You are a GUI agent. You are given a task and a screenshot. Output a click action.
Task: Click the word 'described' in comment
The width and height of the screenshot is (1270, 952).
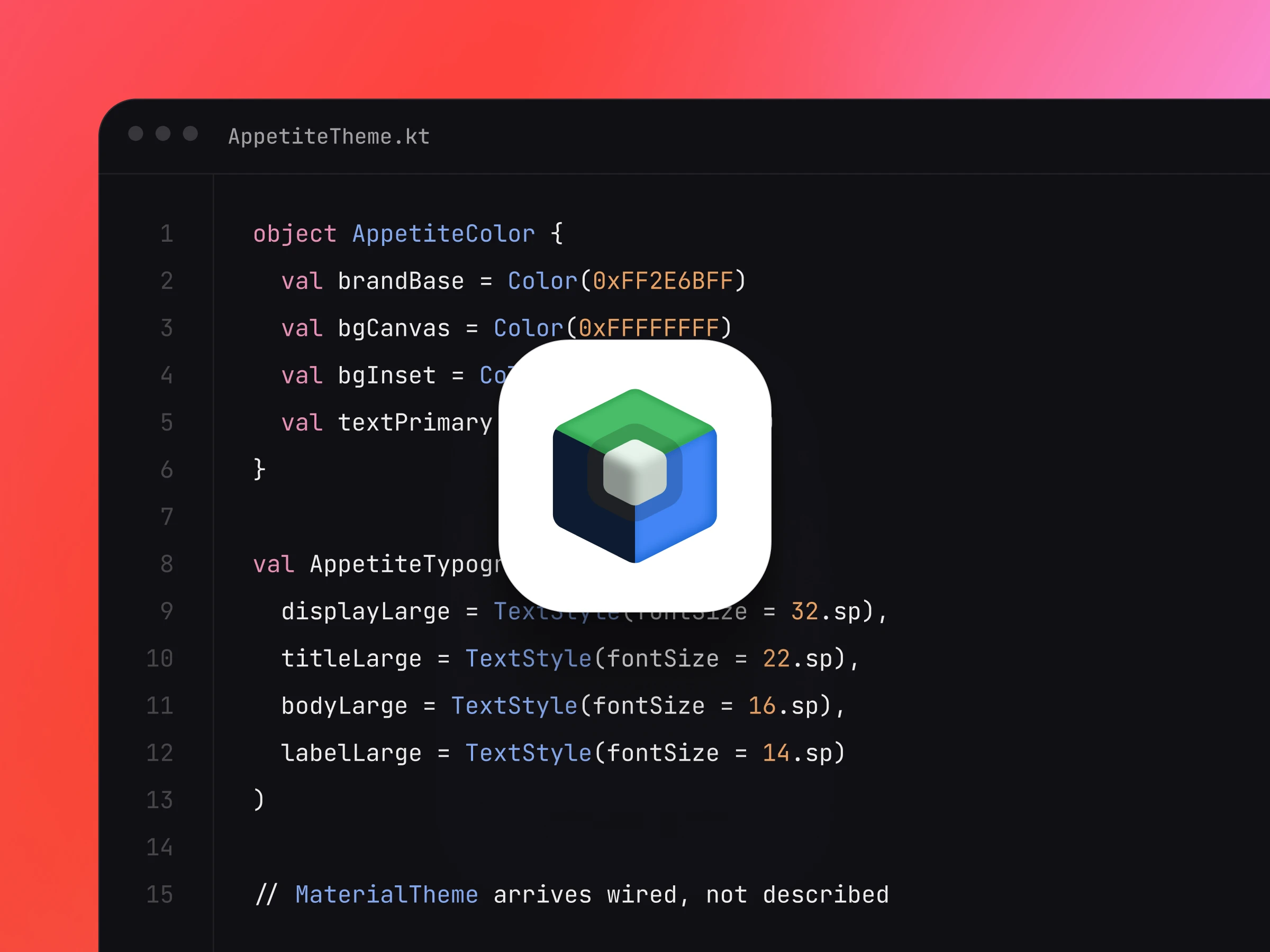coord(825,895)
